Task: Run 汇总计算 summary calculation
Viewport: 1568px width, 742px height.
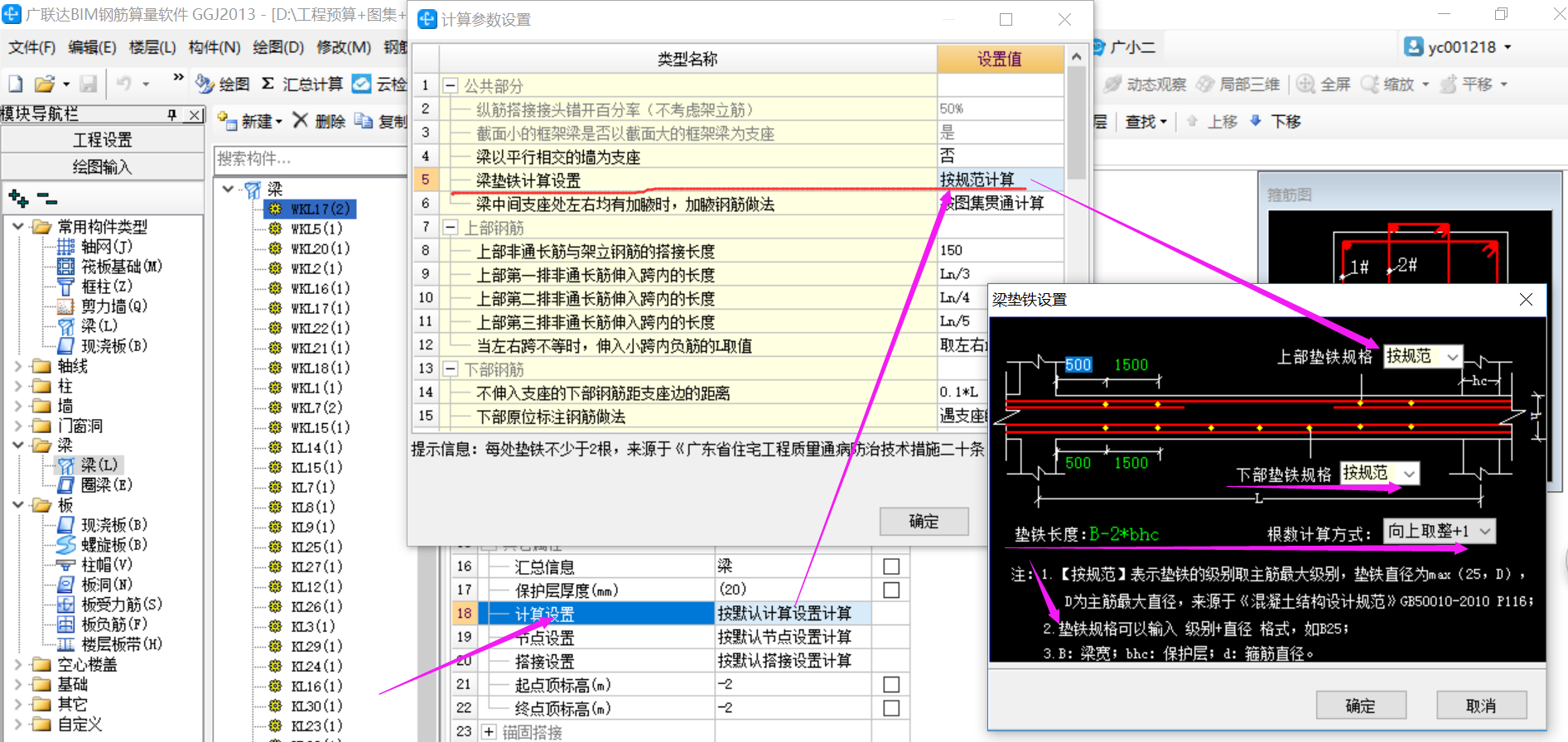Action: pyautogui.click(x=302, y=84)
